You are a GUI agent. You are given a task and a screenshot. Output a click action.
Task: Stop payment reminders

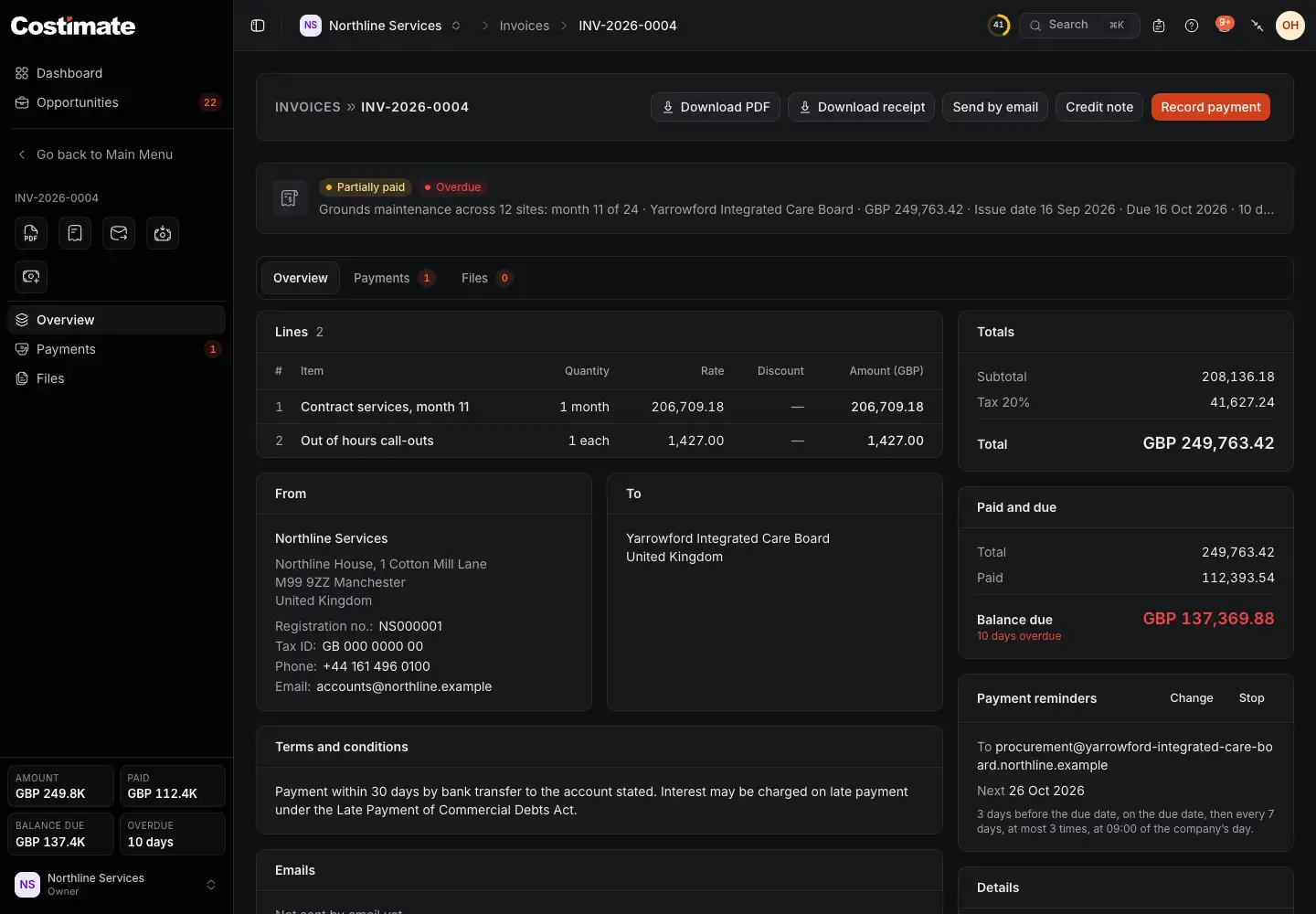pos(1252,698)
